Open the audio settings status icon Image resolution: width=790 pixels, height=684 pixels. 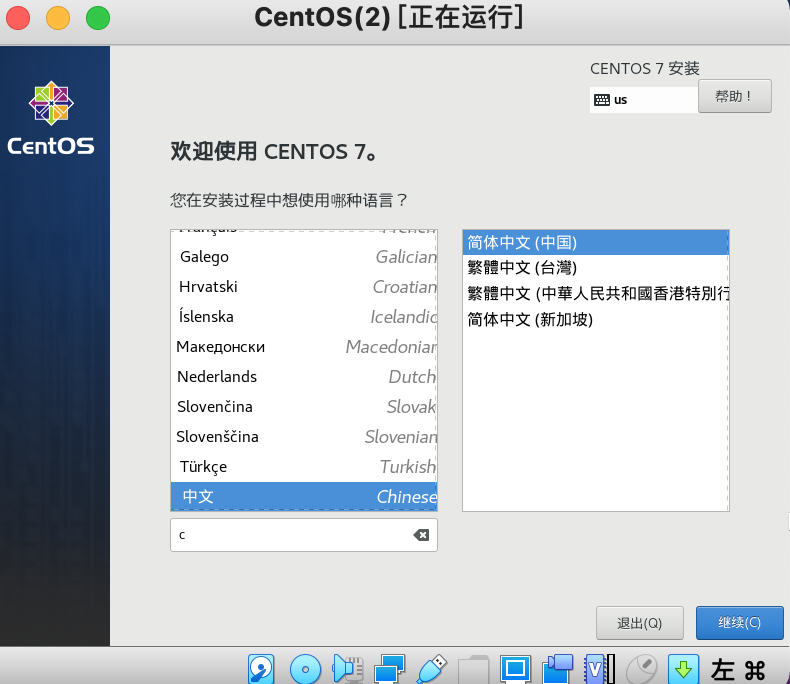[x=348, y=669]
